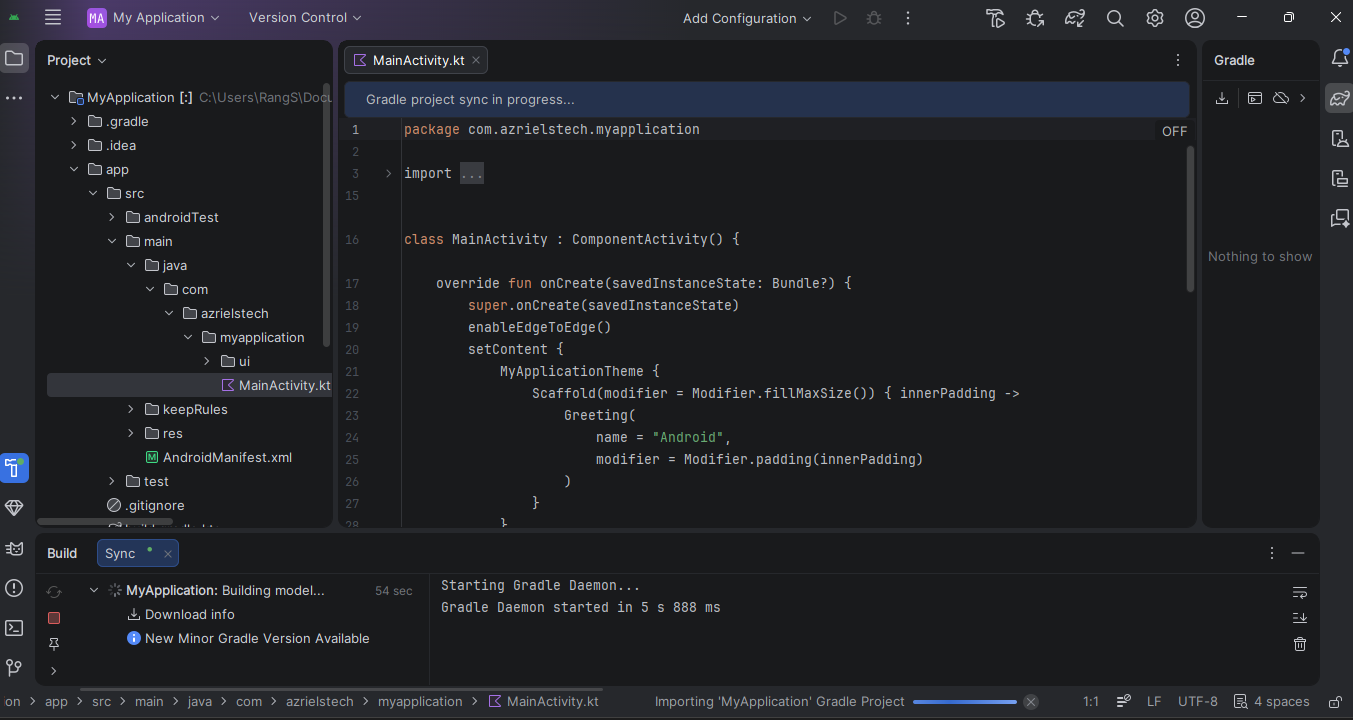This screenshot has width=1353, height=720.
Task: Open the Project tool window folder icon
Action: (14, 59)
